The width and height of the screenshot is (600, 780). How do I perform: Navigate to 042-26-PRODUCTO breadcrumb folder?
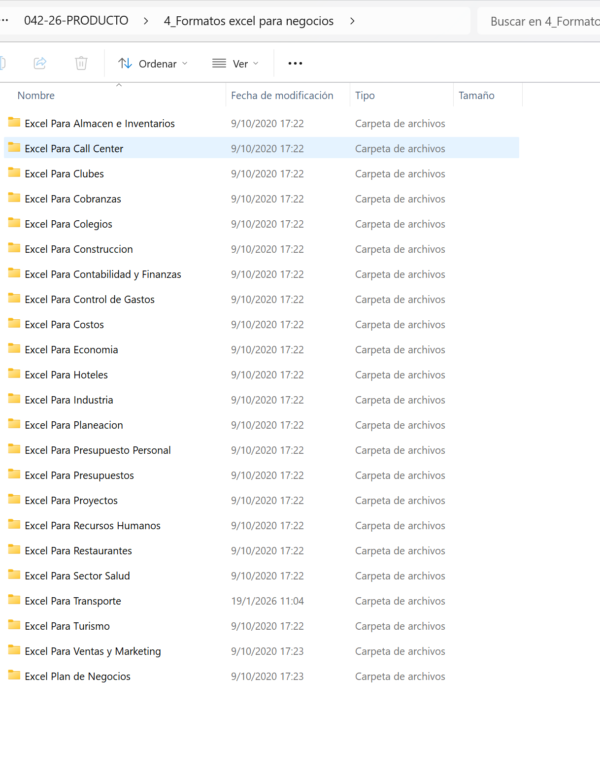pyautogui.click(x=76, y=21)
